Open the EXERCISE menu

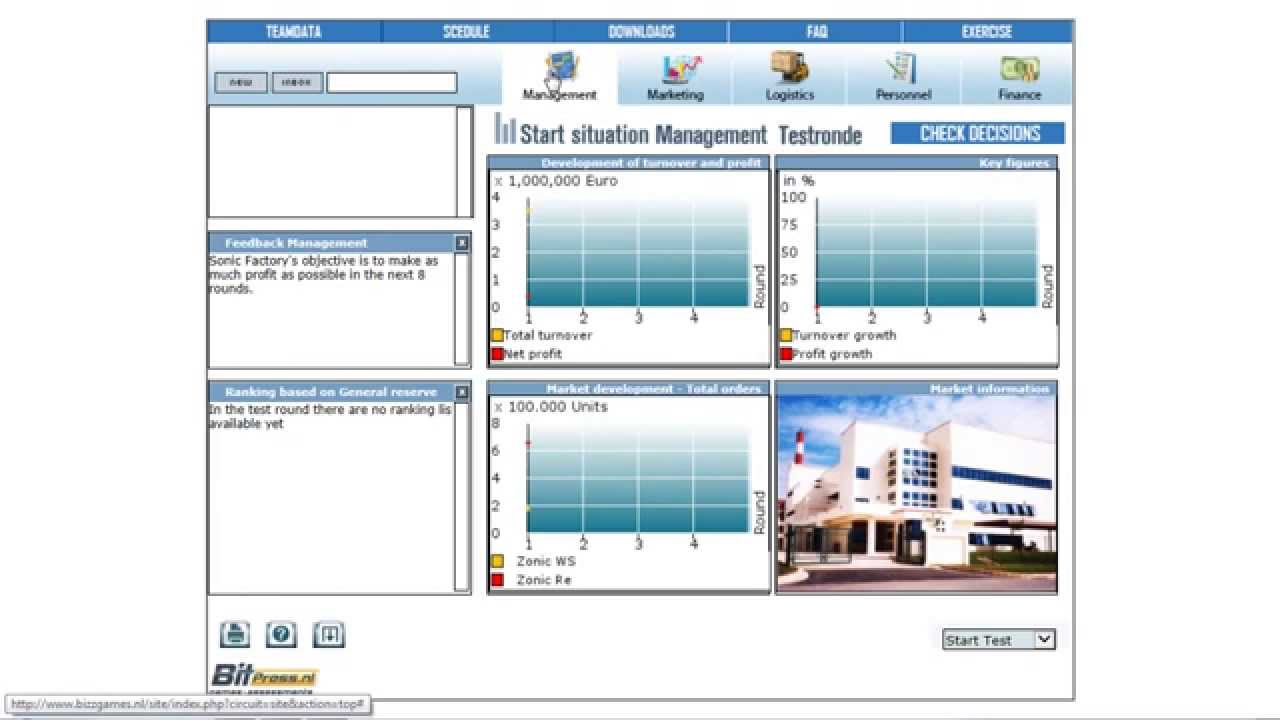pyautogui.click(x=987, y=32)
